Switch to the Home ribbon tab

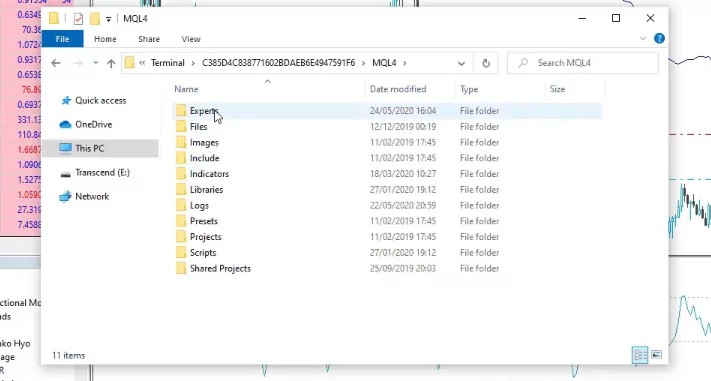click(x=105, y=39)
